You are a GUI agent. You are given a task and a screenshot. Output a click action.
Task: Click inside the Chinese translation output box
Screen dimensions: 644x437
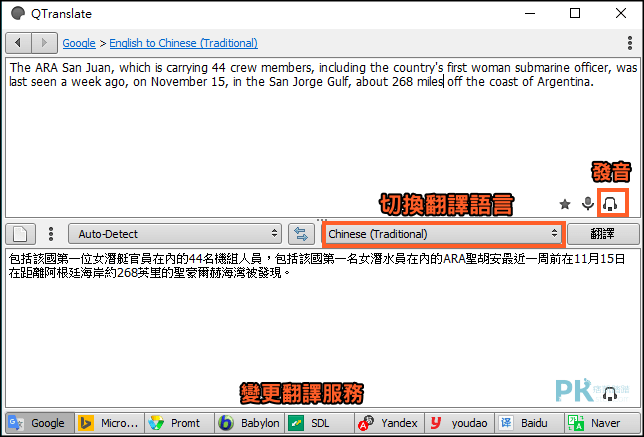pos(322,327)
